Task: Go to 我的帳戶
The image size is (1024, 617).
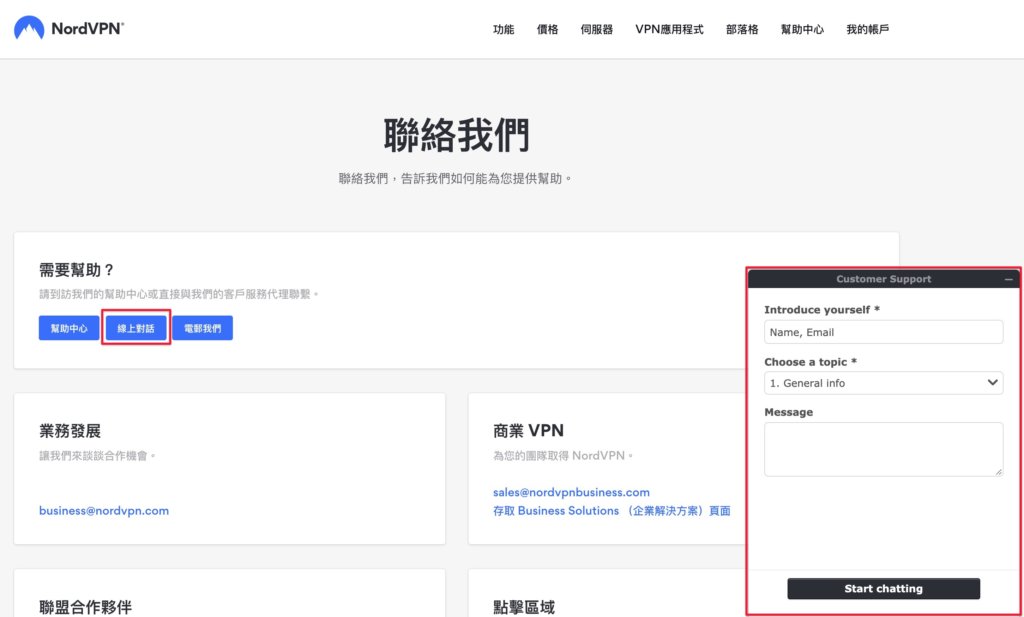Action: pyautogui.click(x=867, y=29)
